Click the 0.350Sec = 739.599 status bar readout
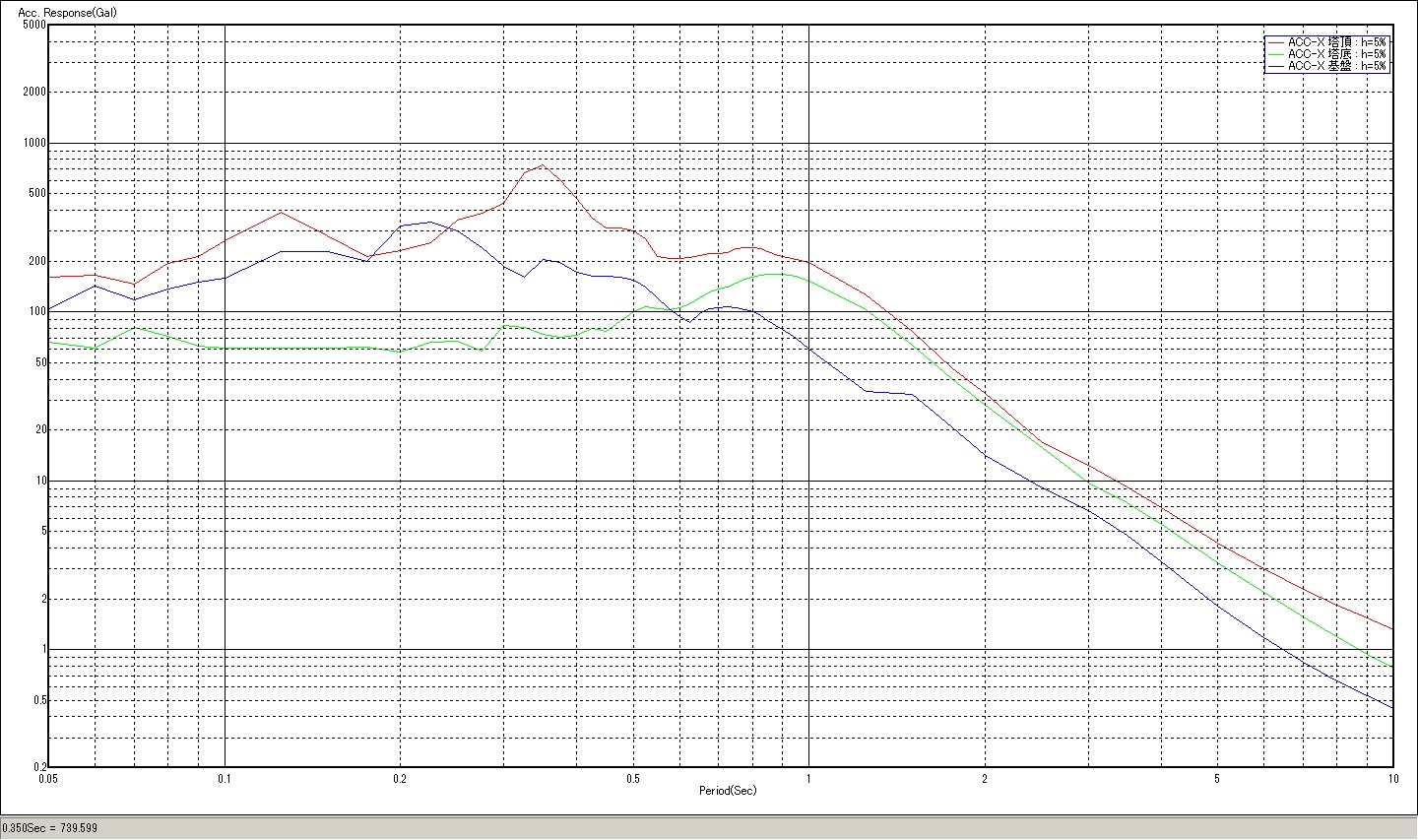Screen dimensions: 1418x840 51,828
